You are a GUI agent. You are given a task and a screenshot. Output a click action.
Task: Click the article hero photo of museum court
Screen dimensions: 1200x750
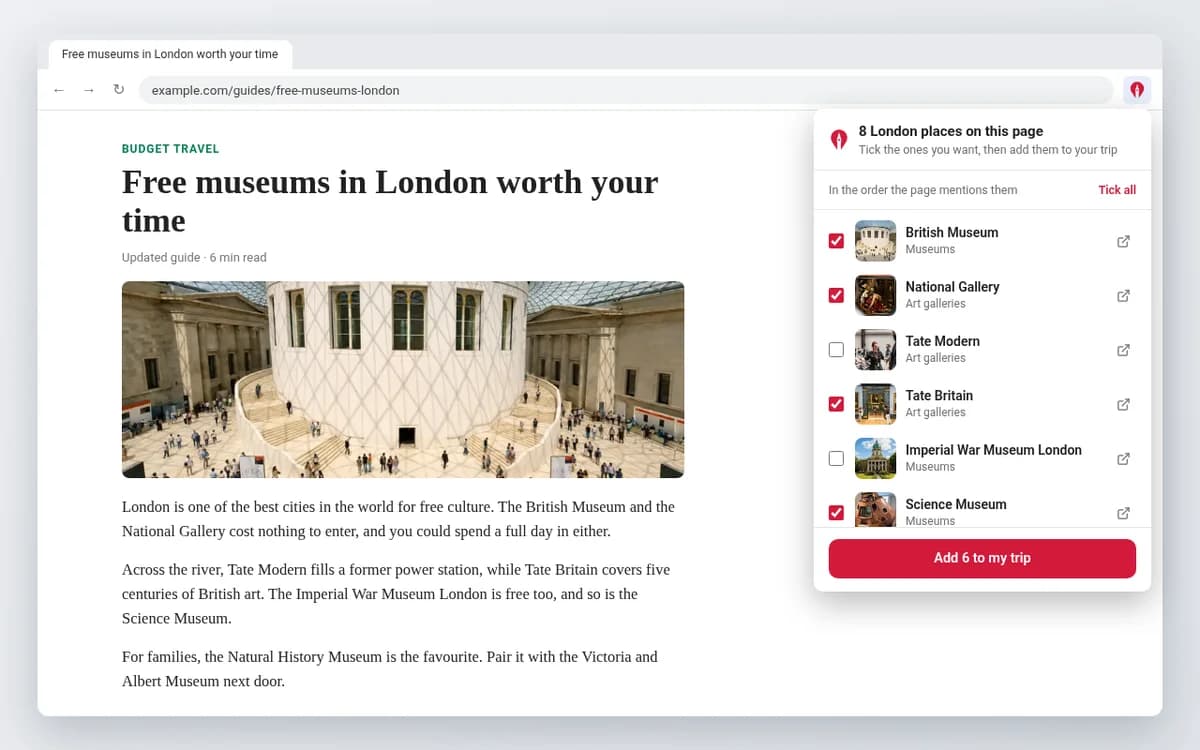point(403,379)
